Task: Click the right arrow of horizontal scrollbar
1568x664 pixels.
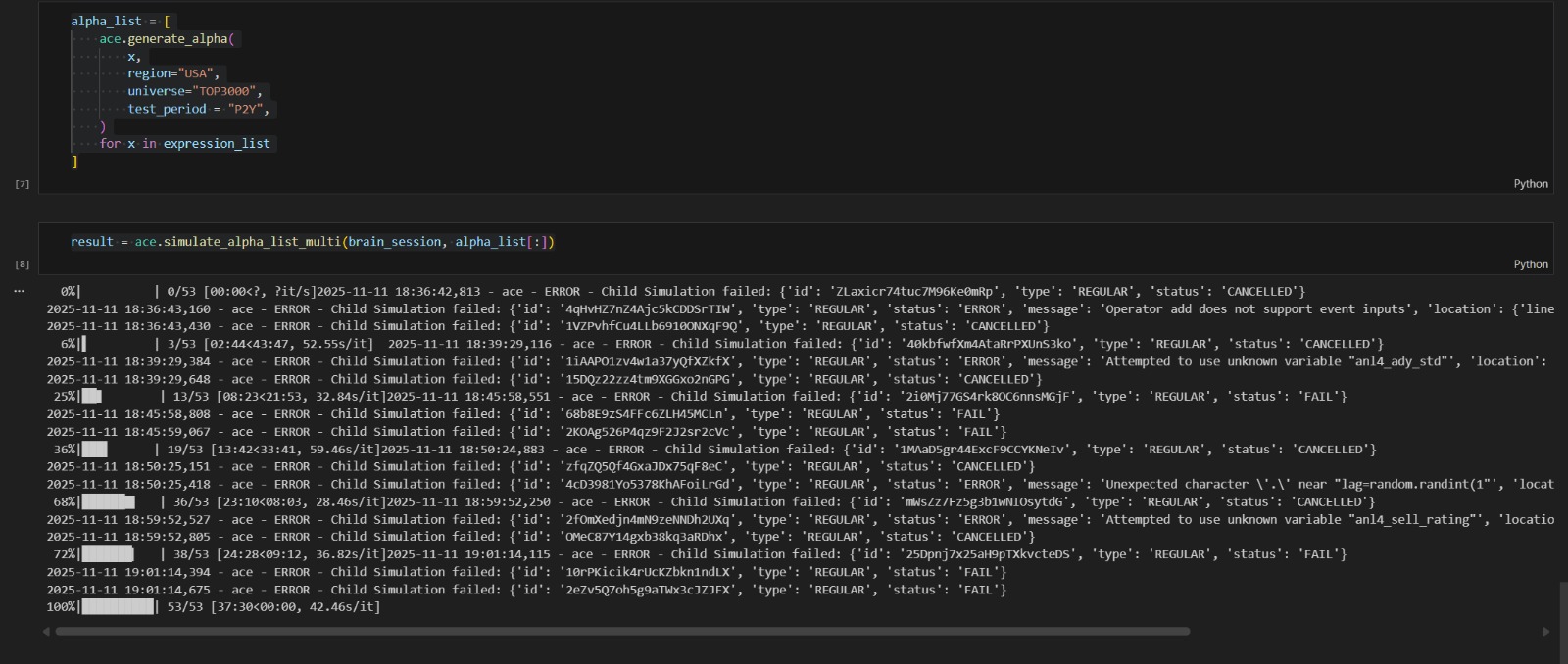Action: point(1545,632)
